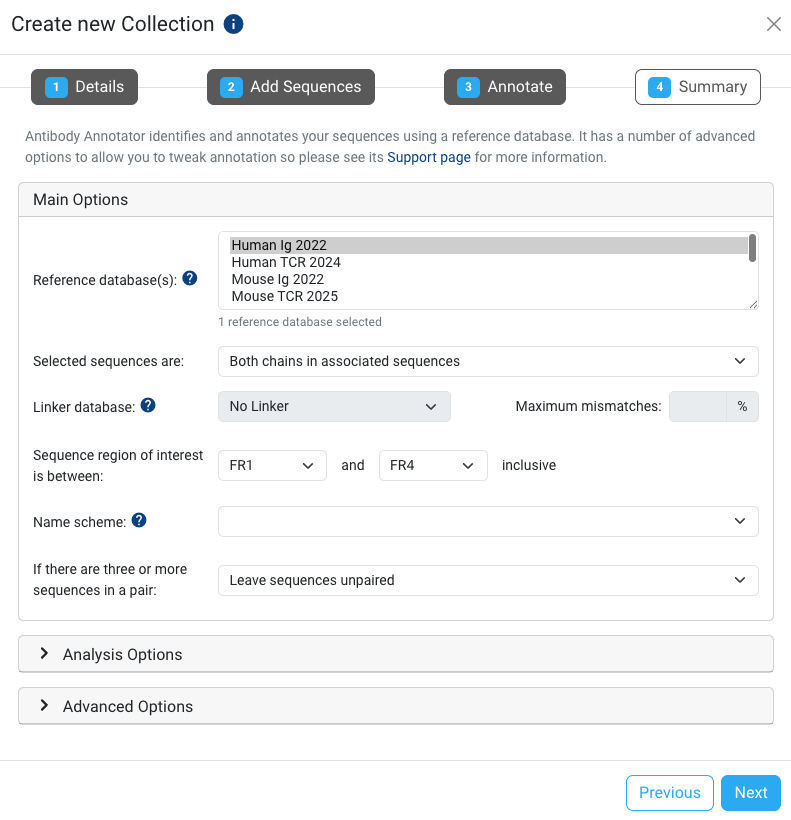Viewport: 791px width, 820px height.
Task: Select Mouse TCR 2025 in reference list
Action: click(285, 296)
